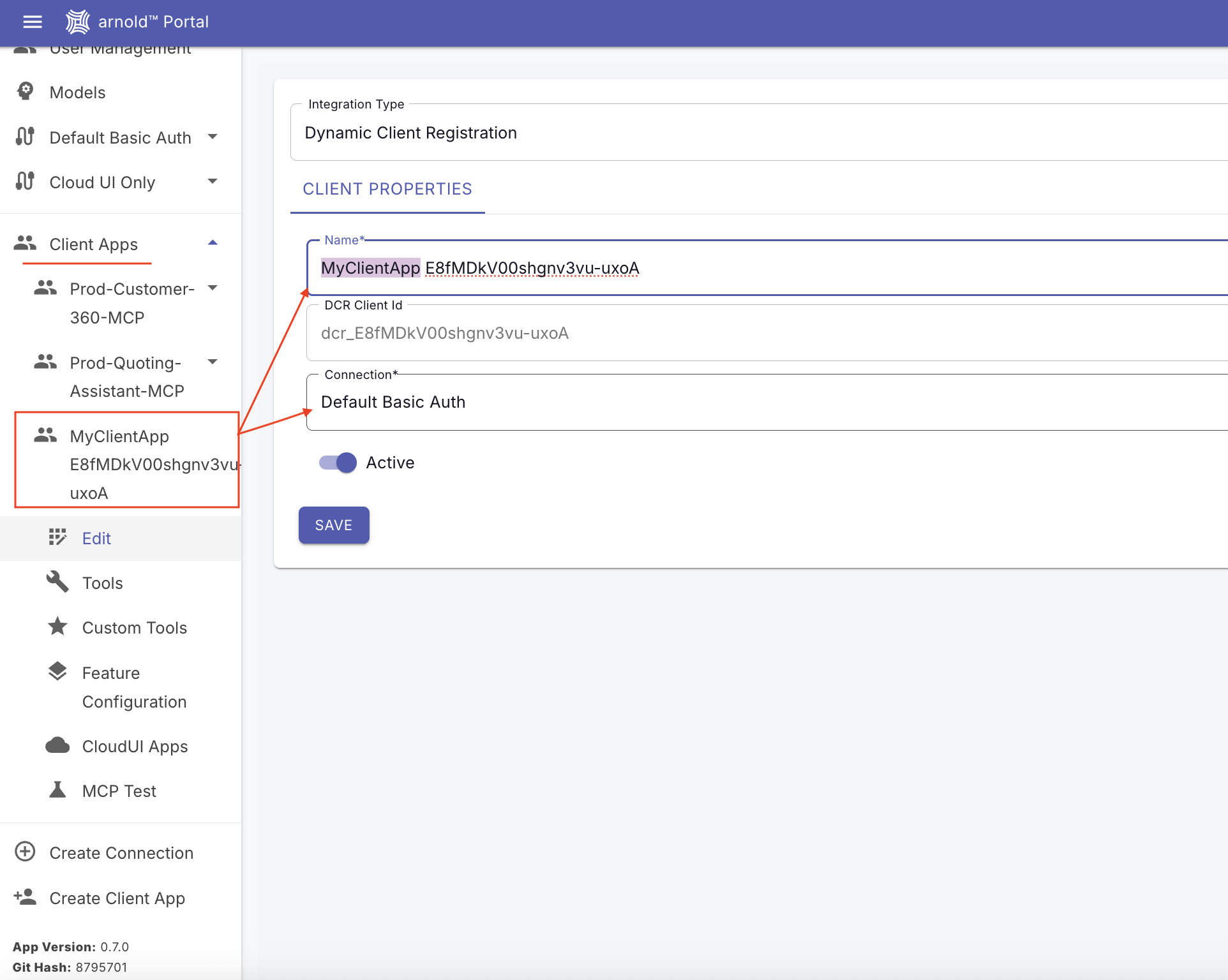This screenshot has width=1228, height=980.
Task: Open CloudUI Apps in sidebar
Action: pos(121,746)
